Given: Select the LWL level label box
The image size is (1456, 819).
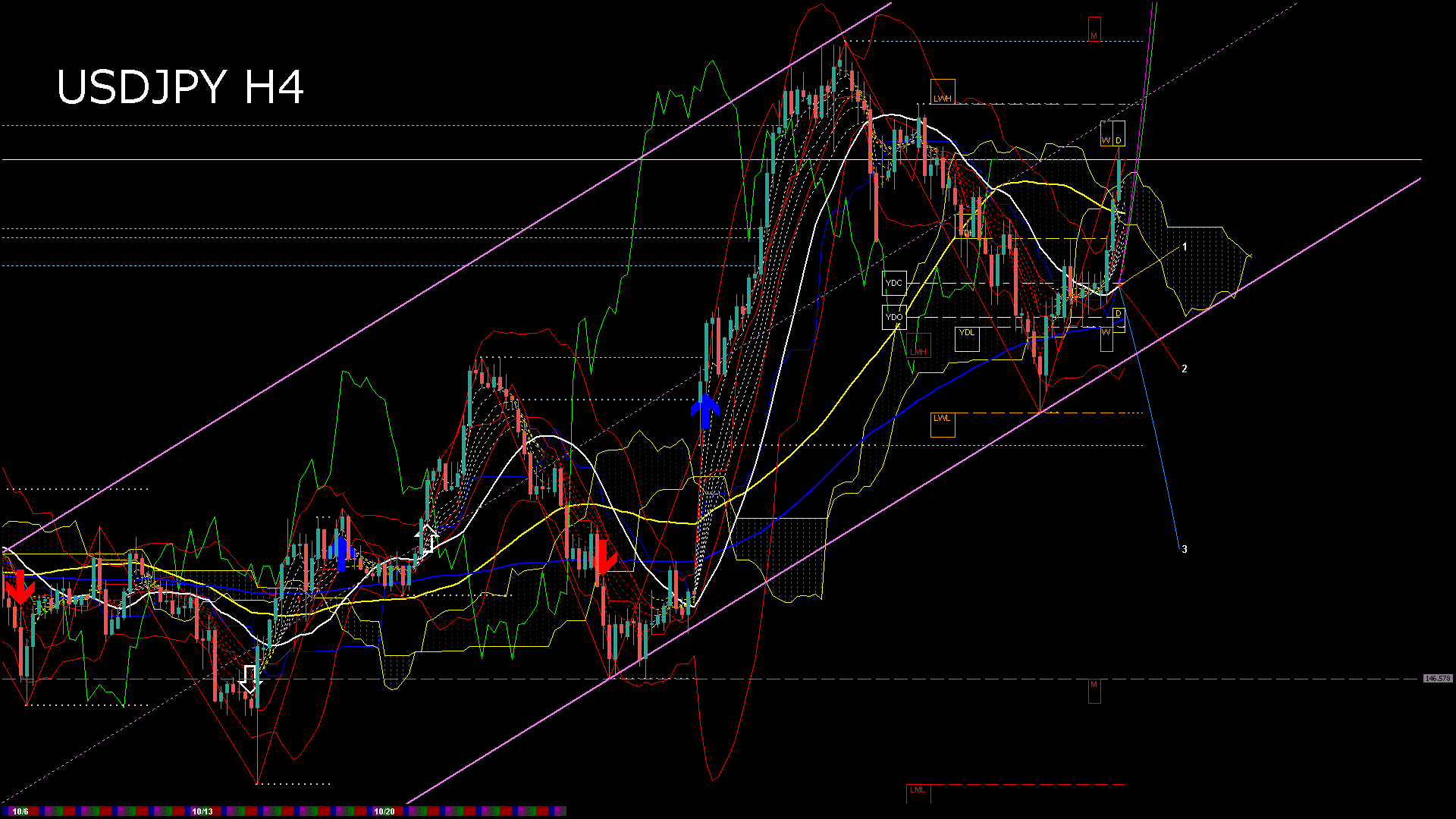Looking at the screenshot, I should tap(943, 425).
